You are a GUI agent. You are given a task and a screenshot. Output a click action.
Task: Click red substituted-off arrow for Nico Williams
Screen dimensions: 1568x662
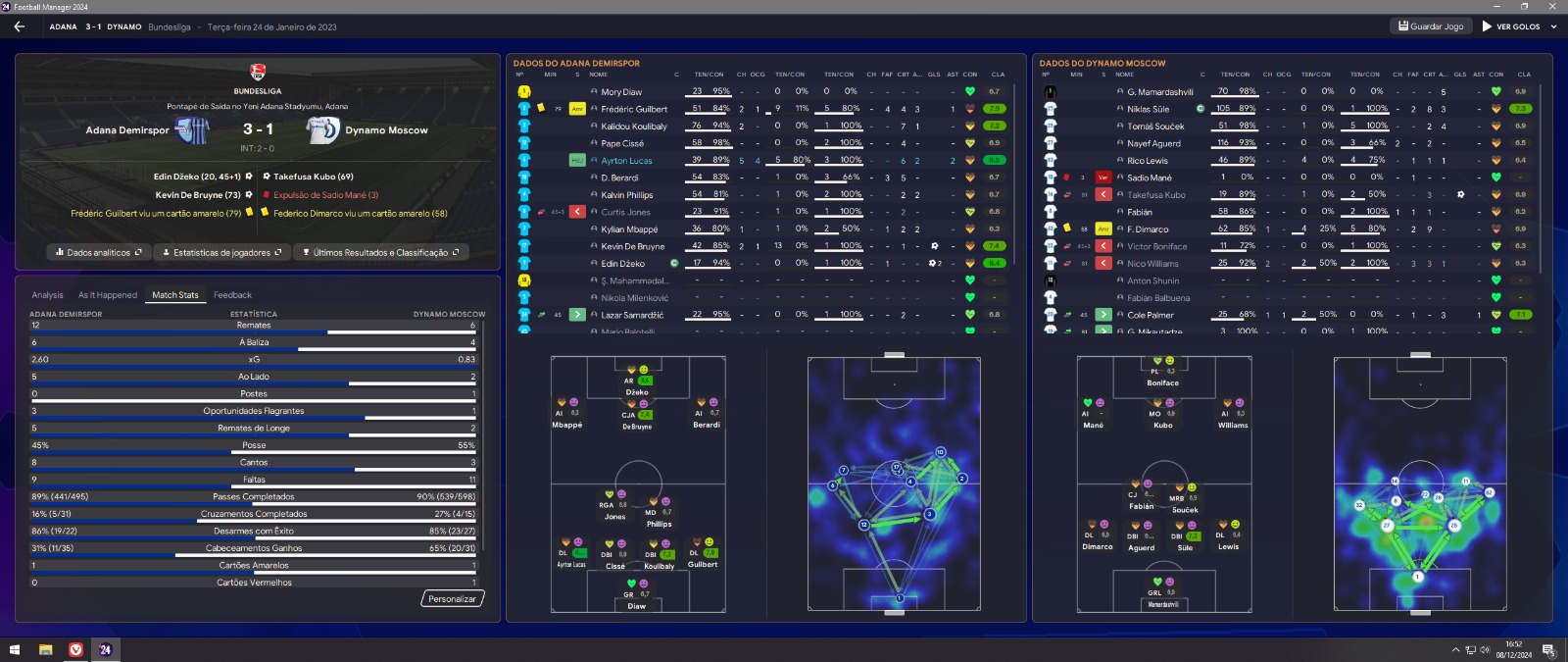pyautogui.click(x=1103, y=263)
